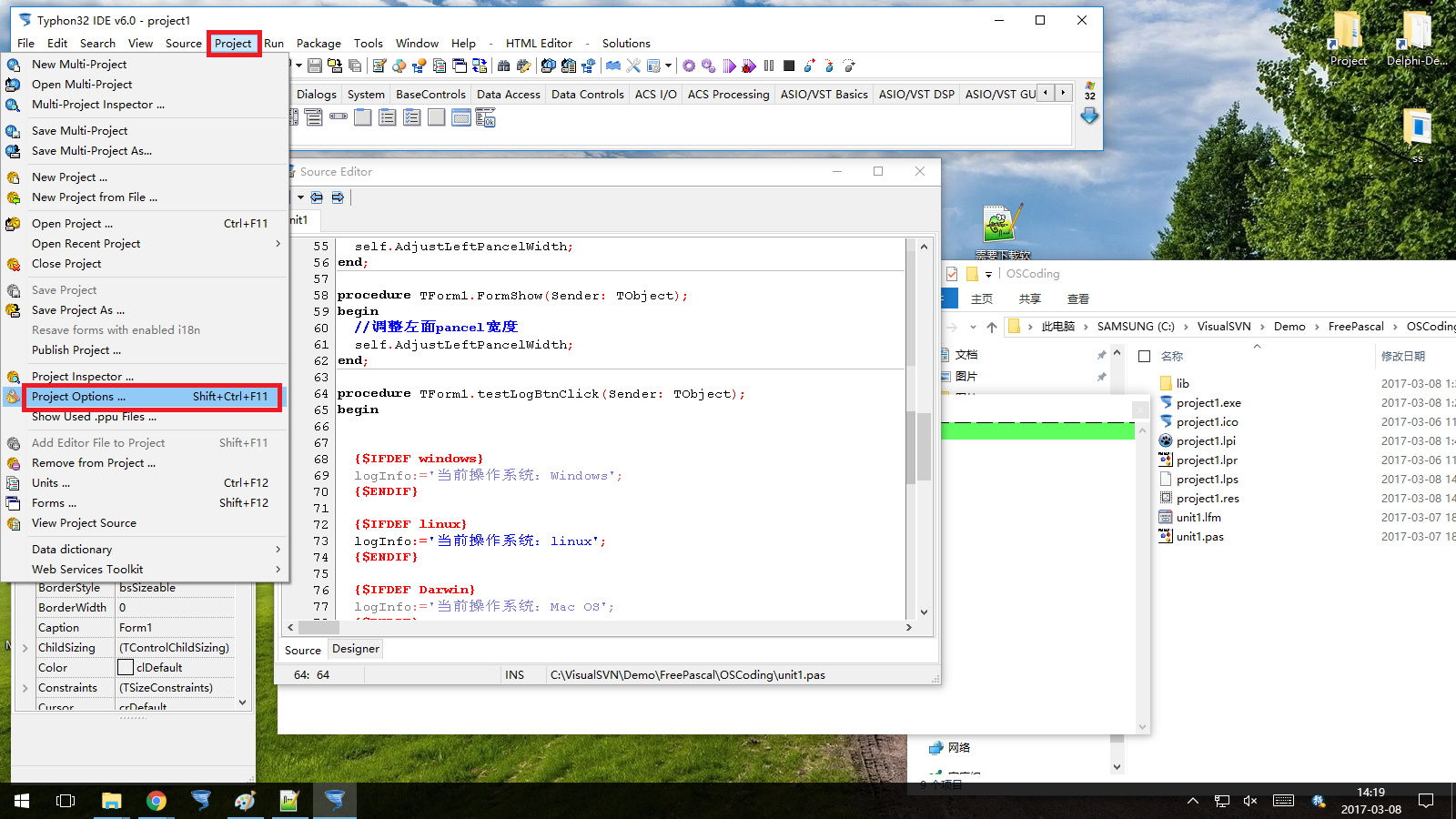
Task: Click the Pause toolbar icon
Action: pos(769,66)
